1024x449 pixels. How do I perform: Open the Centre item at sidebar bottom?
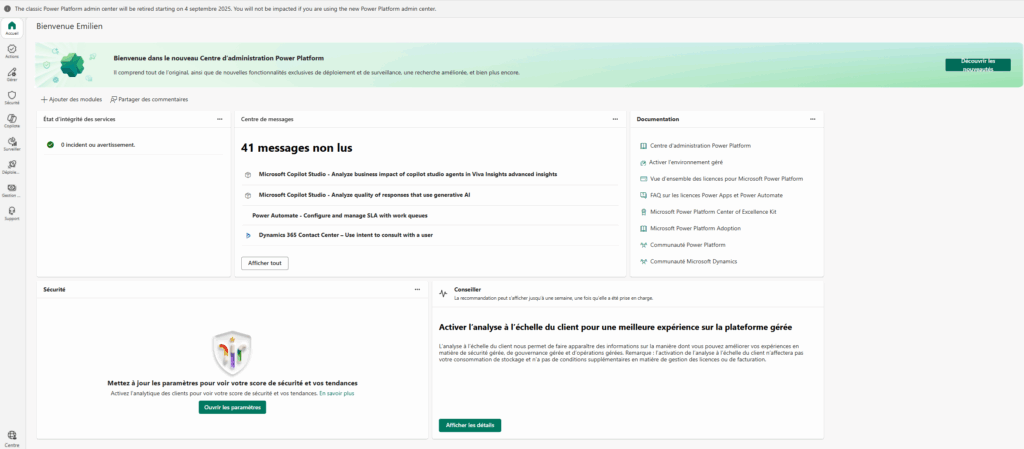(12, 439)
